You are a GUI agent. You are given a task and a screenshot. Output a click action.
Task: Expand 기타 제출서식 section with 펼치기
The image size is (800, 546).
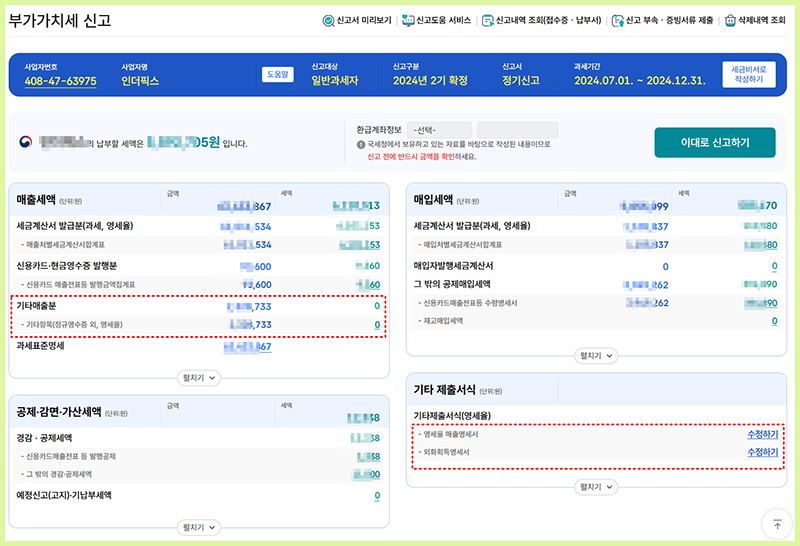[x=597, y=487]
